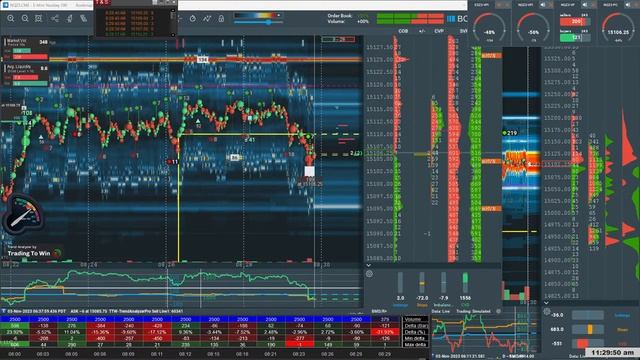
Task: Click the green buyers bar
Action: point(575,37)
